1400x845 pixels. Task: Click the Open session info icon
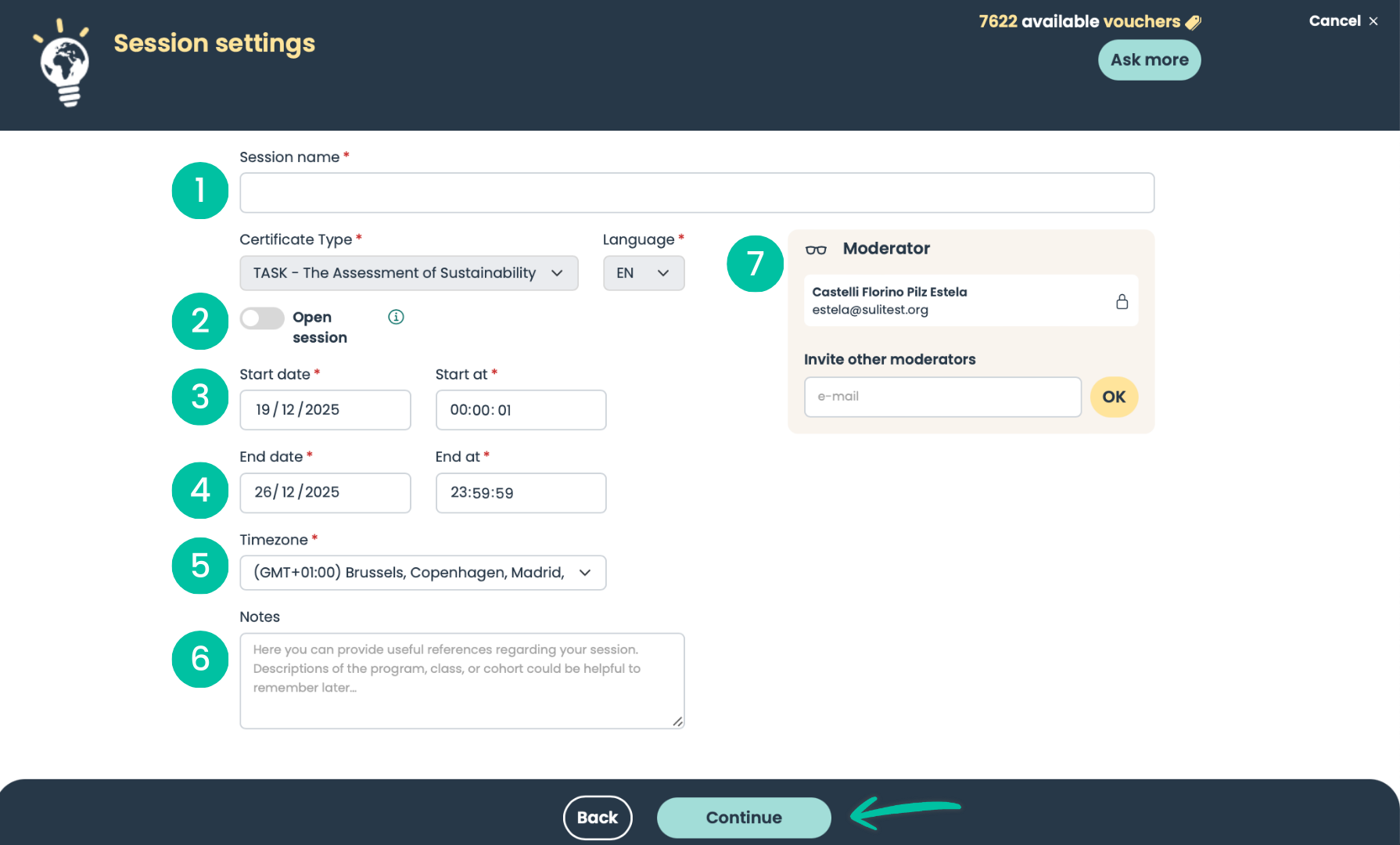(396, 317)
